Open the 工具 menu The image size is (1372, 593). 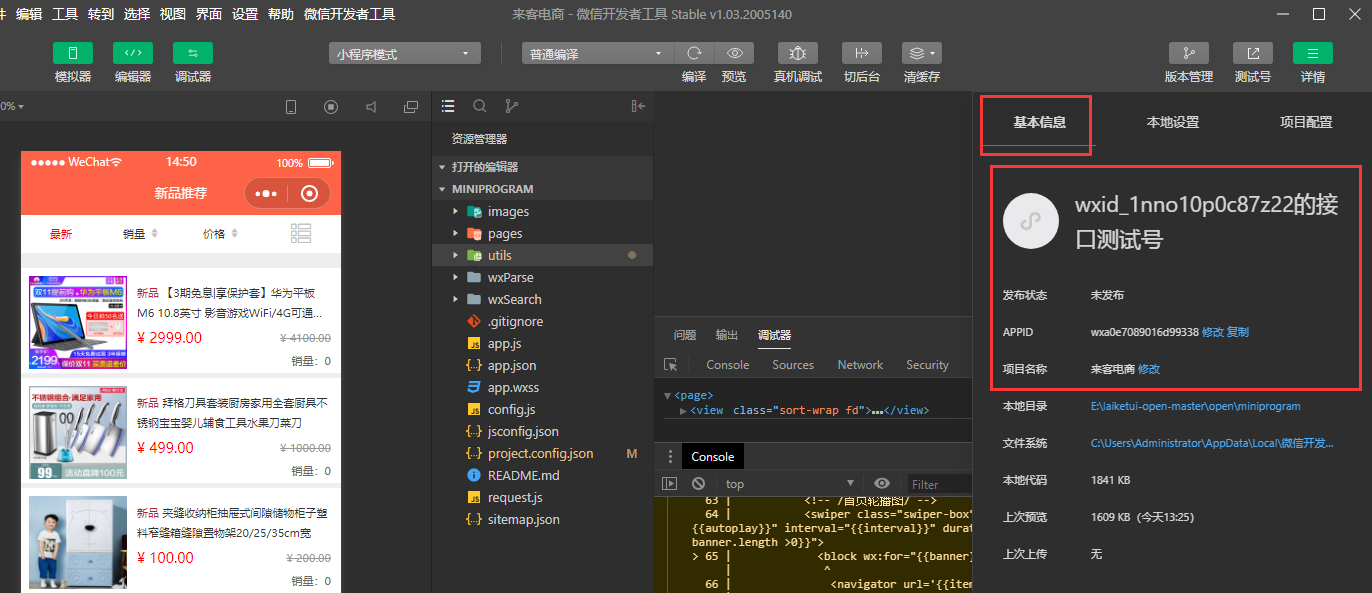point(65,14)
